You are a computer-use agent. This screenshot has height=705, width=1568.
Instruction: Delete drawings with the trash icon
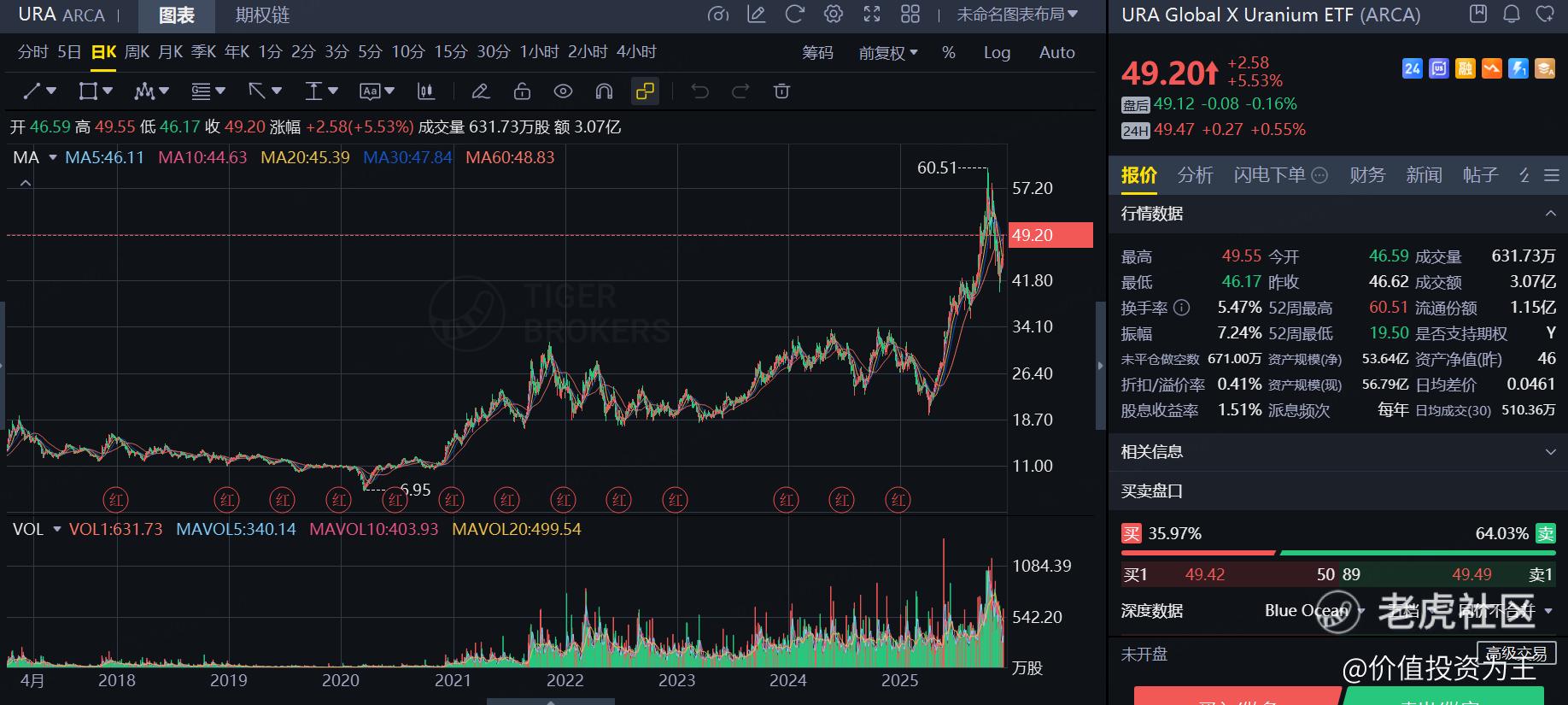[781, 91]
